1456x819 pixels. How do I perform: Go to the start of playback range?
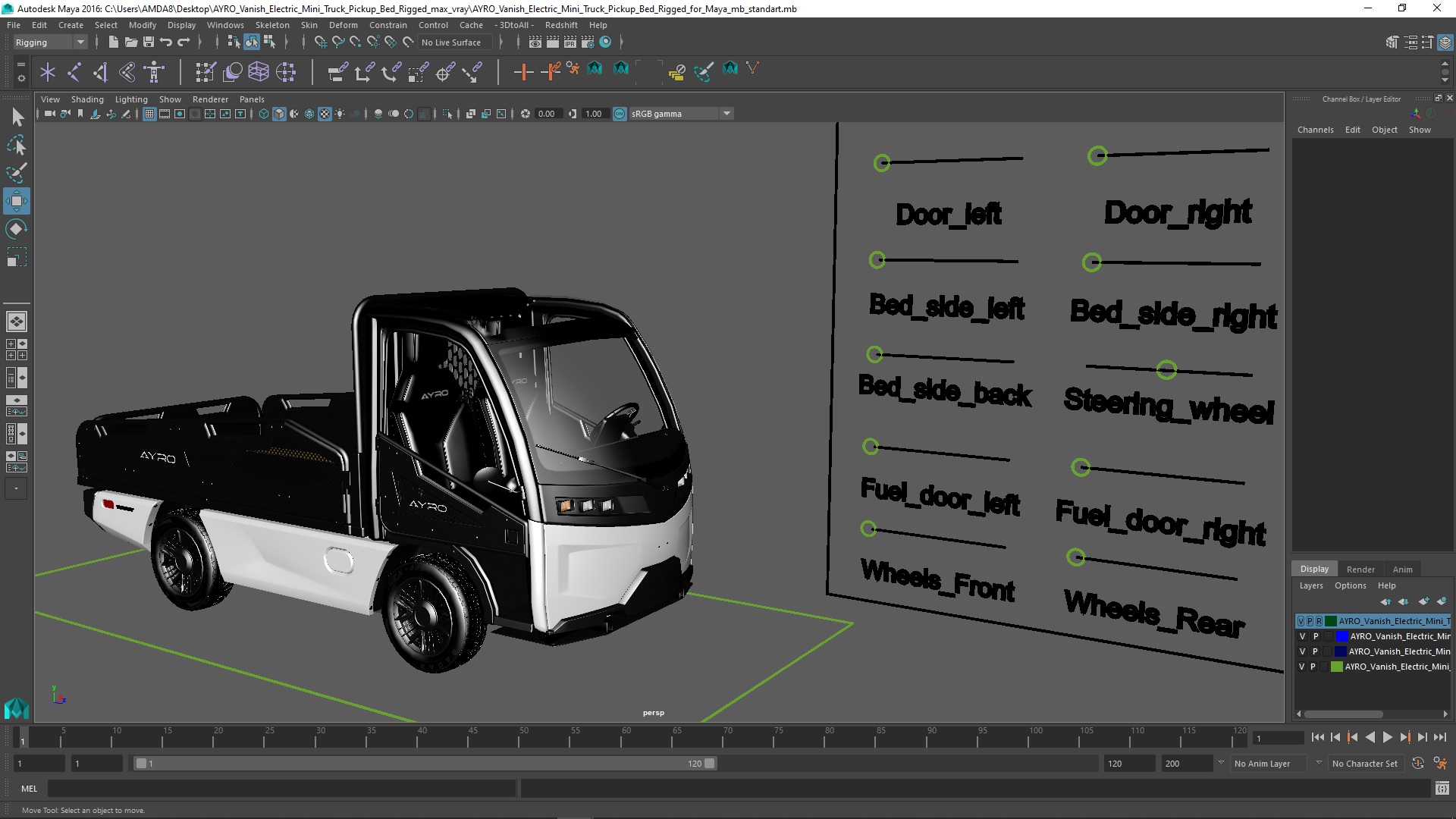point(1317,737)
